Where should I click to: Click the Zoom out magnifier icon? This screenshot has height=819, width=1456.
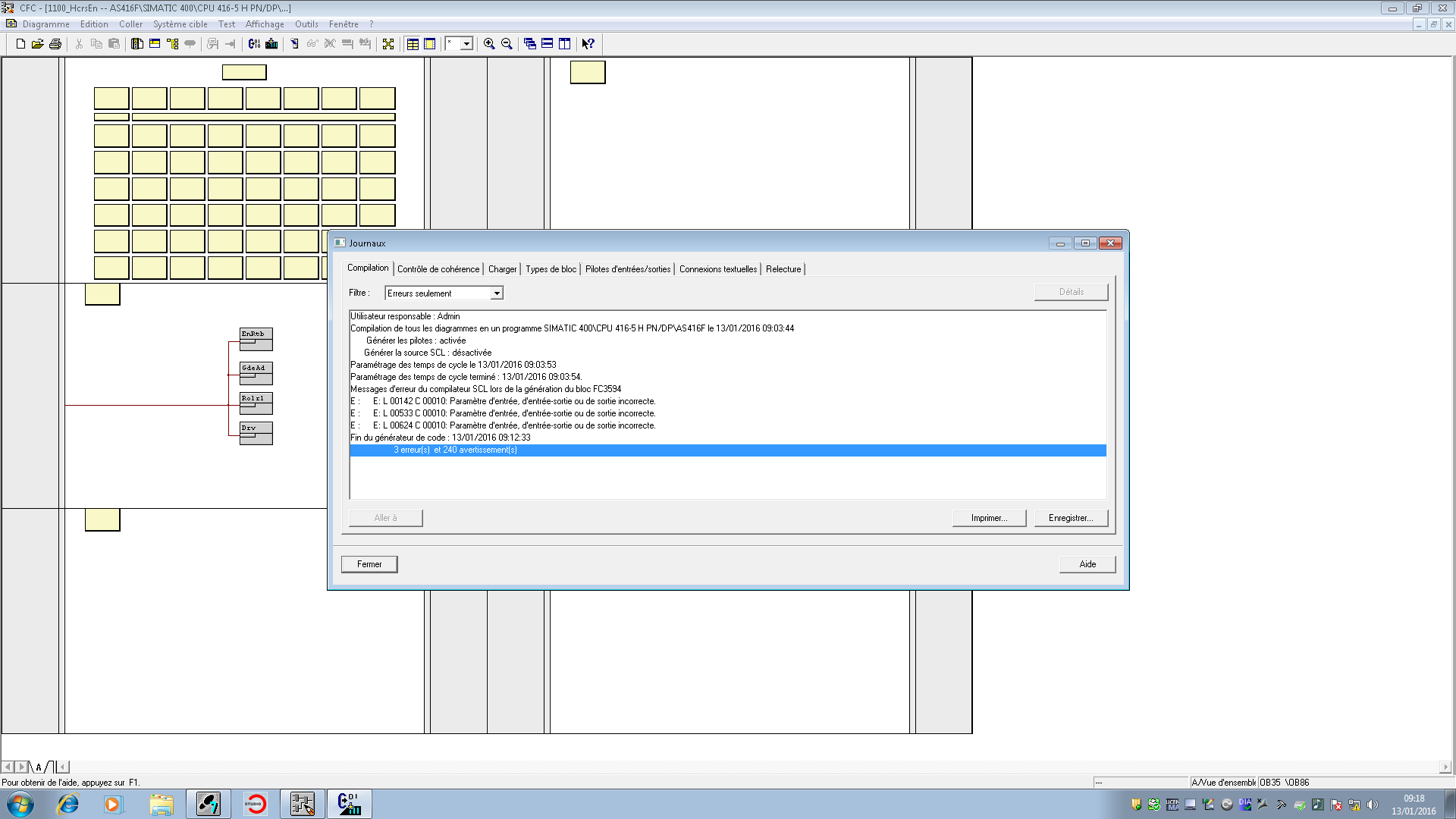pos(507,44)
